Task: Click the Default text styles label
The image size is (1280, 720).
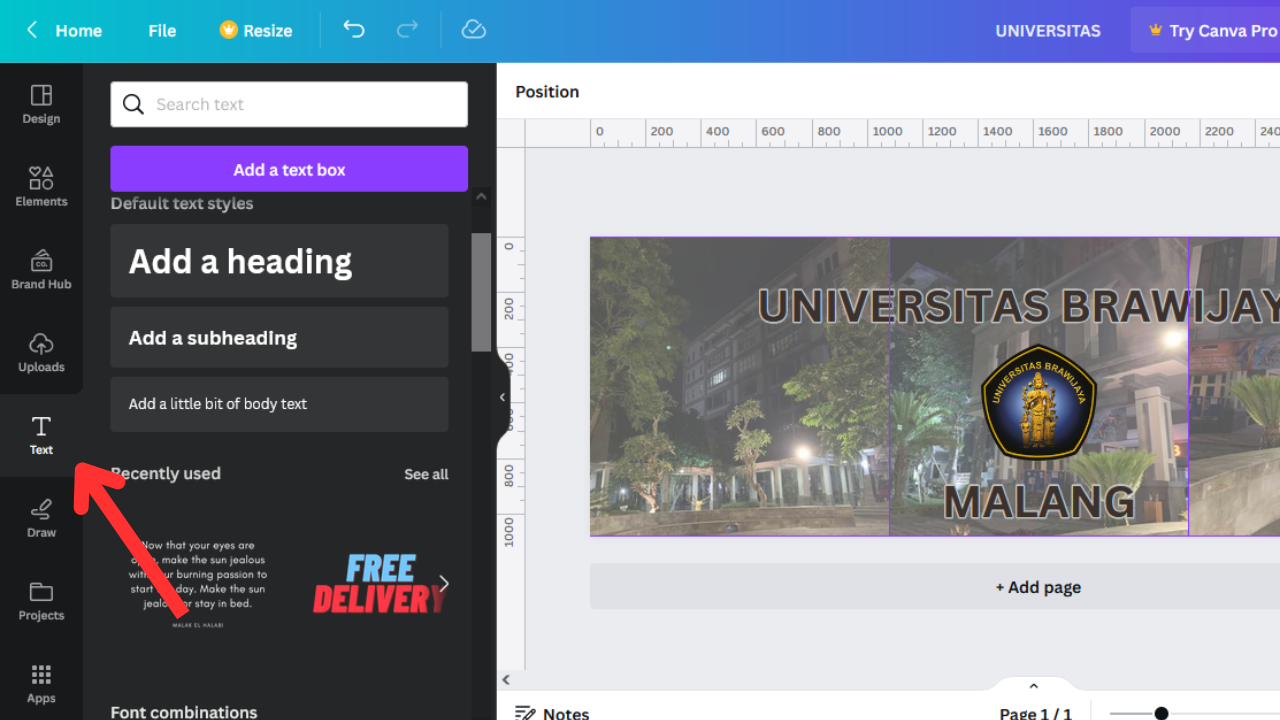Action: tap(182, 204)
